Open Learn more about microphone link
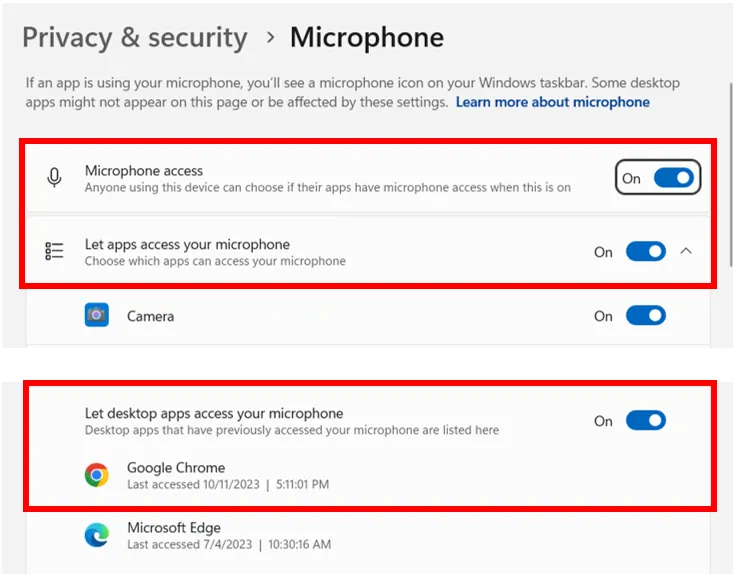This screenshot has width=733, height=574. point(552,102)
